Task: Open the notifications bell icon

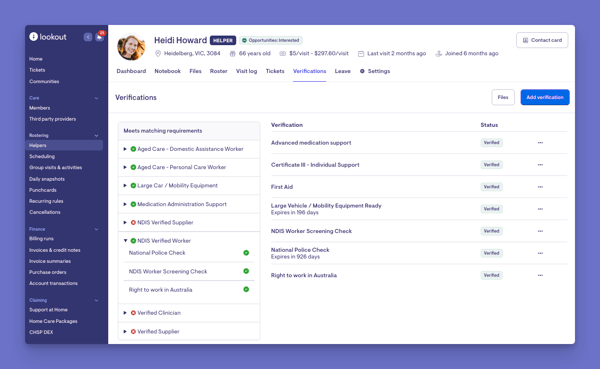Action: click(x=99, y=37)
